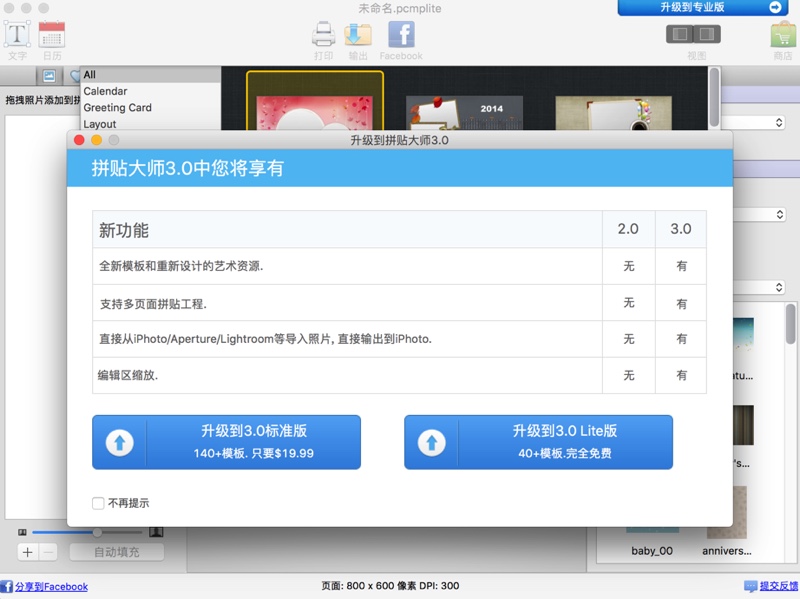The image size is (800, 599).
Task: Open 分享到Facebook link
Action: point(51,587)
